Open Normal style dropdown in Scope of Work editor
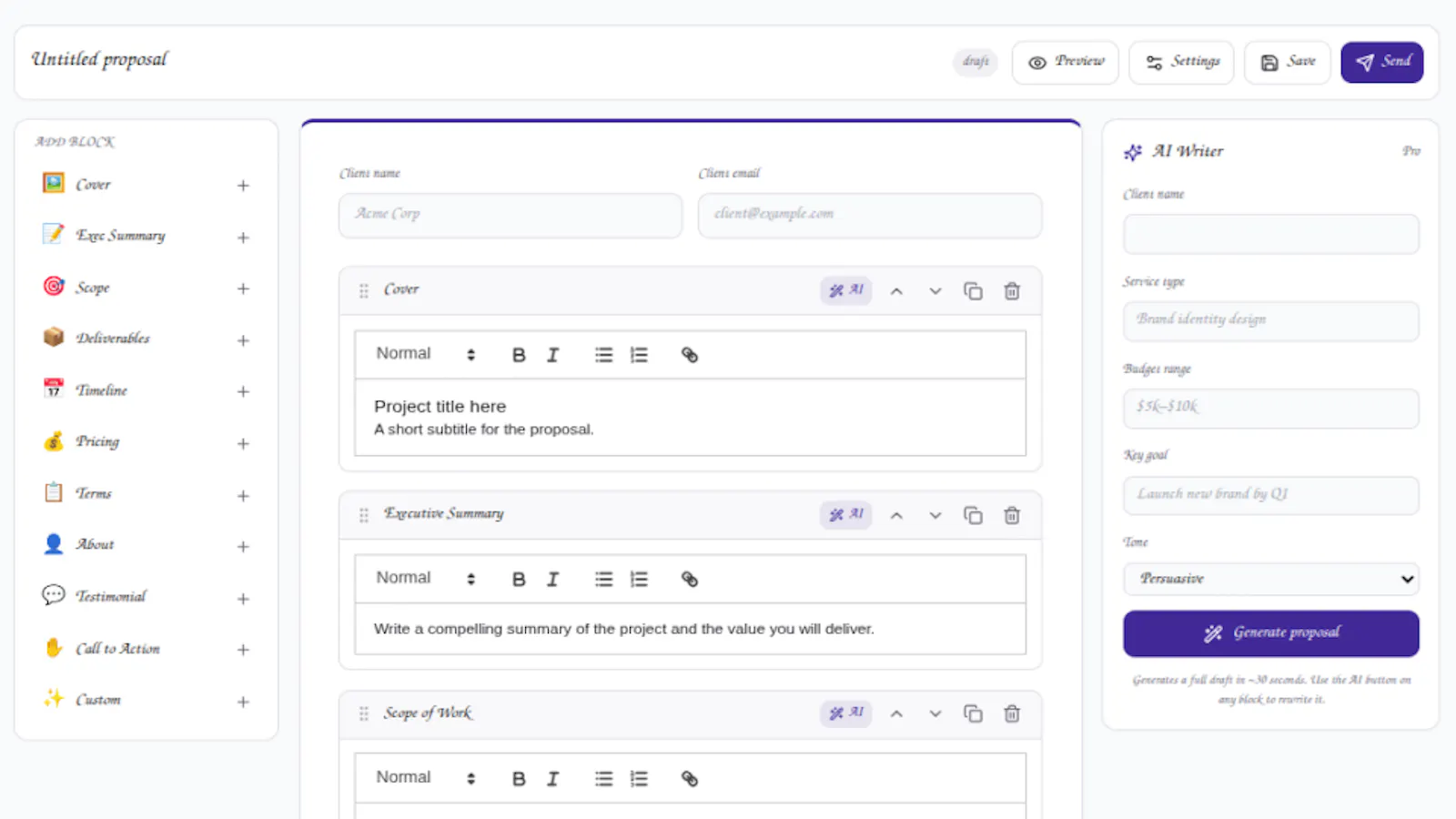 [425, 778]
